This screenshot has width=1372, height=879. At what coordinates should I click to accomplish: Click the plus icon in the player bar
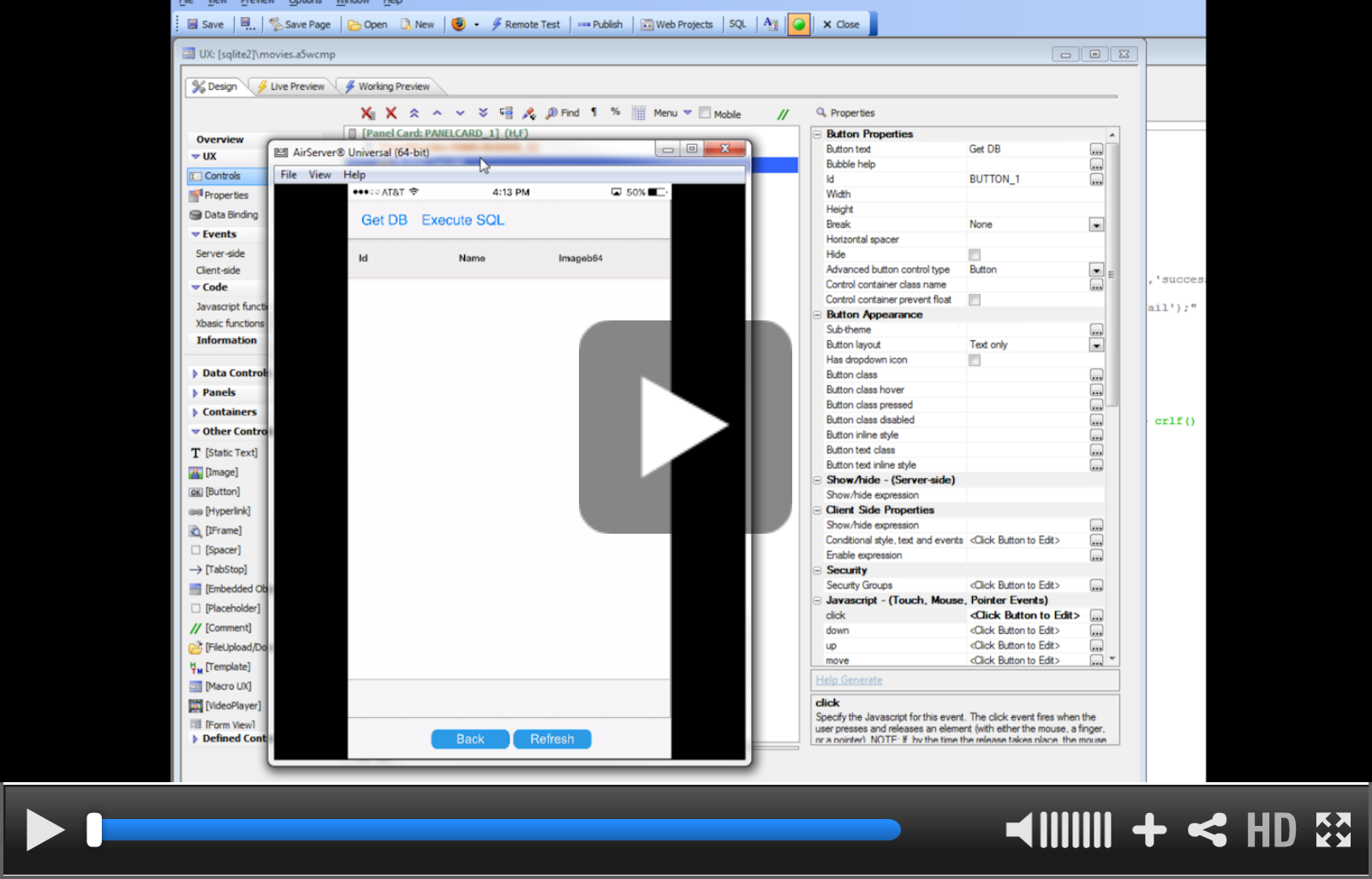pyautogui.click(x=1149, y=830)
